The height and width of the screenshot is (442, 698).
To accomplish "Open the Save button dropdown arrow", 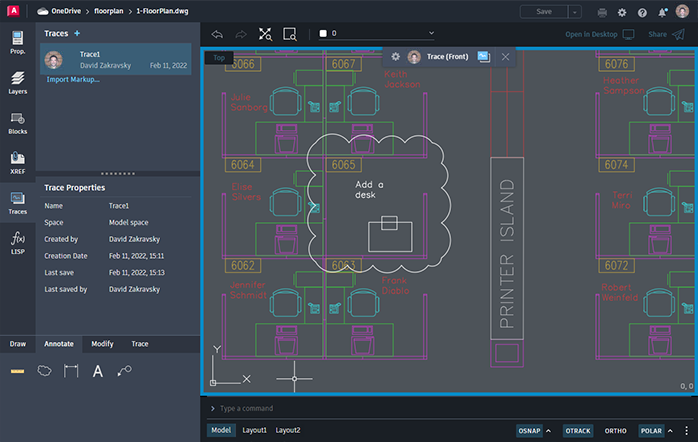I will point(574,12).
